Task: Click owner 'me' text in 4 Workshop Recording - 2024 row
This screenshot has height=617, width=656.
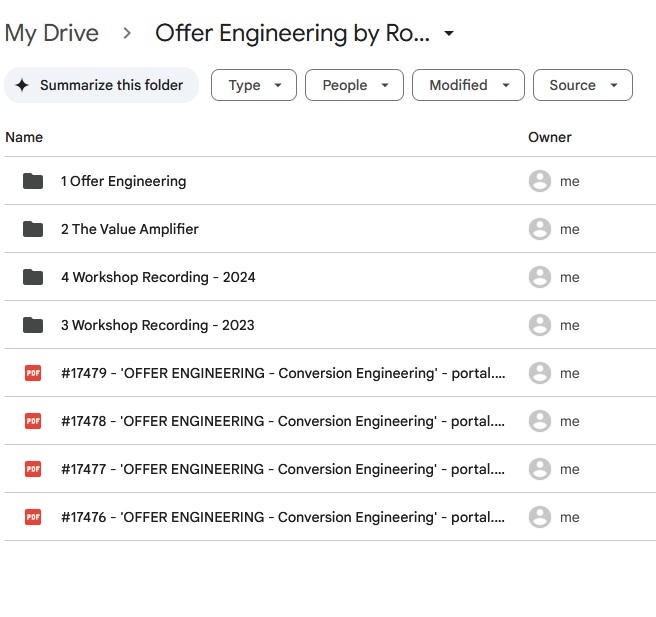Action: tap(570, 277)
